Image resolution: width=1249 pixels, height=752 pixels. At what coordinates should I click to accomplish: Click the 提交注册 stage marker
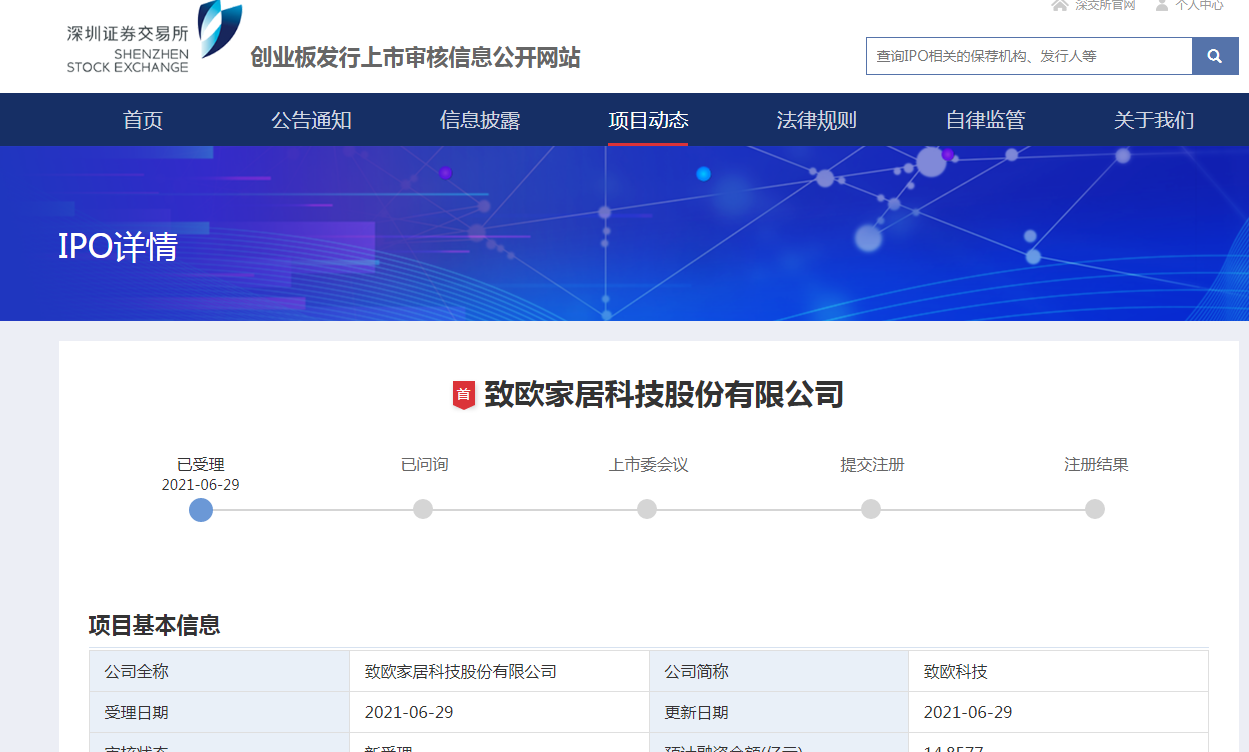871,509
